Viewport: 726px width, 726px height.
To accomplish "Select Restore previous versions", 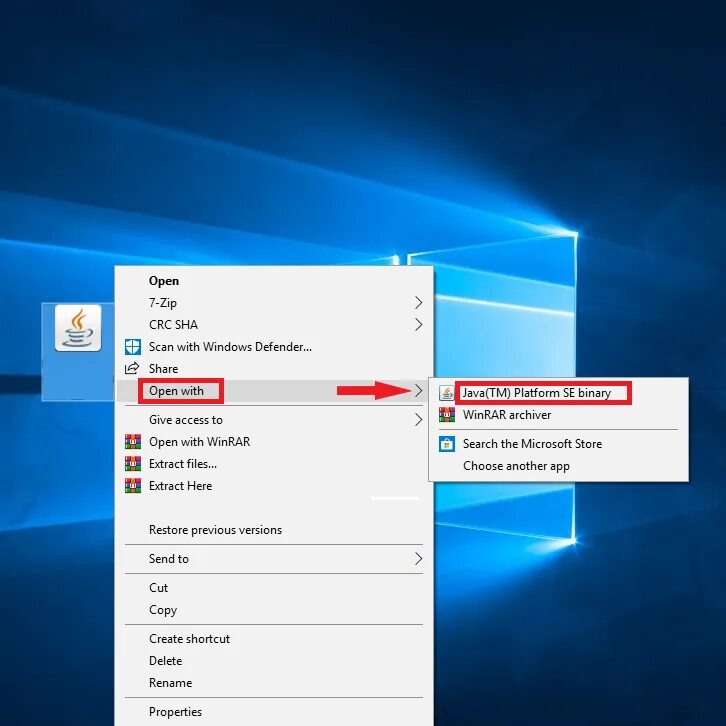I will coord(274,530).
